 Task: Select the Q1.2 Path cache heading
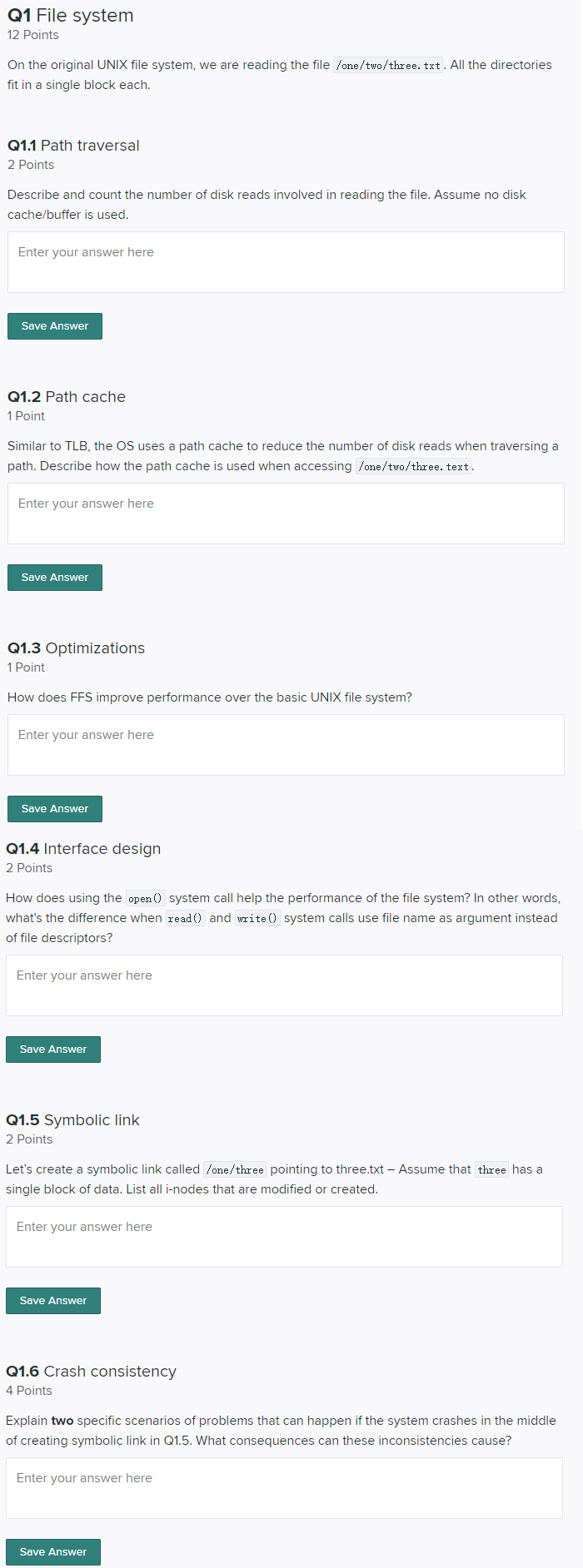pyautogui.click(x=67, y=396)
